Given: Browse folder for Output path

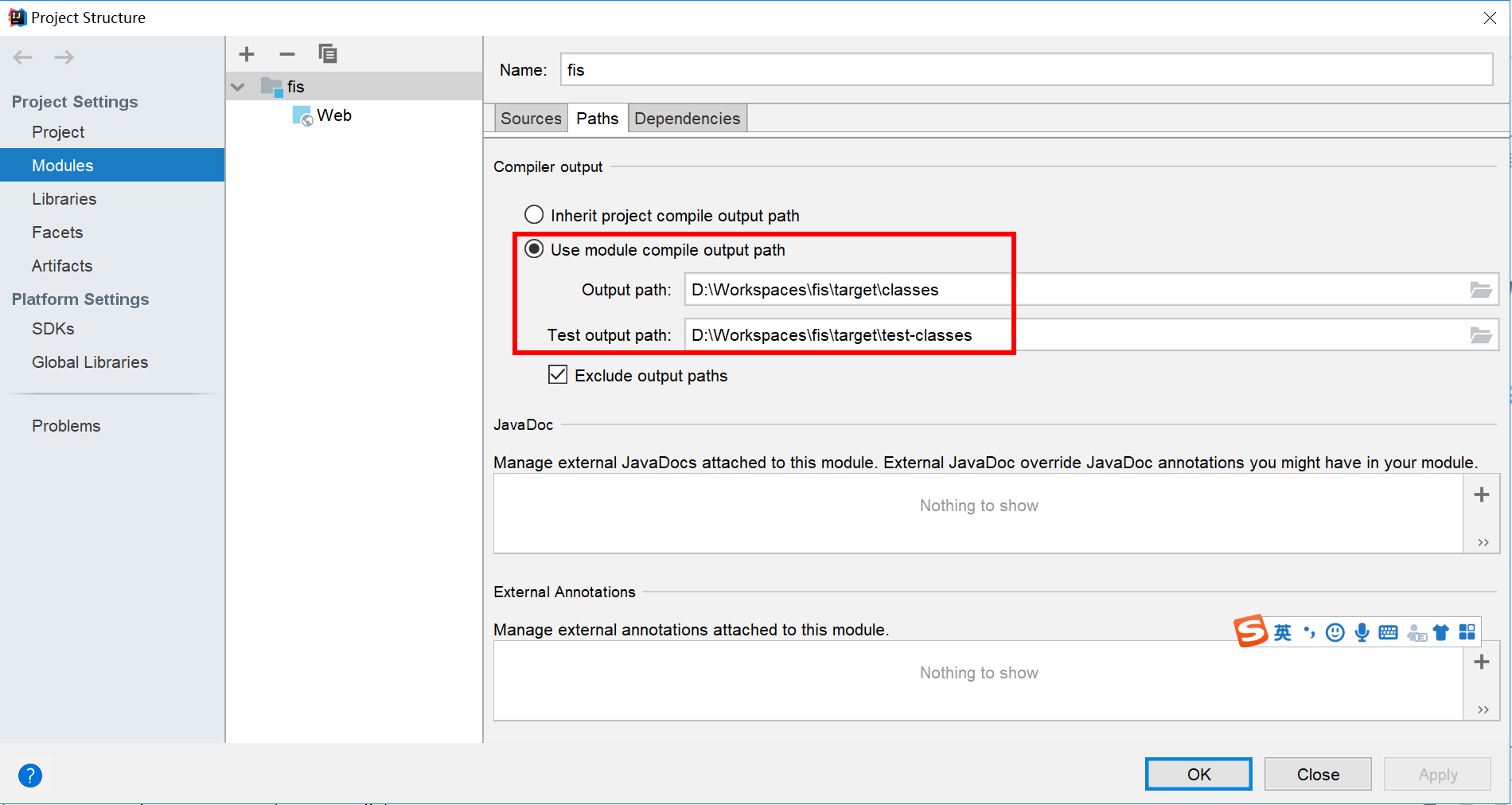Looking at the screenshot, I should tap(1481, 290).
